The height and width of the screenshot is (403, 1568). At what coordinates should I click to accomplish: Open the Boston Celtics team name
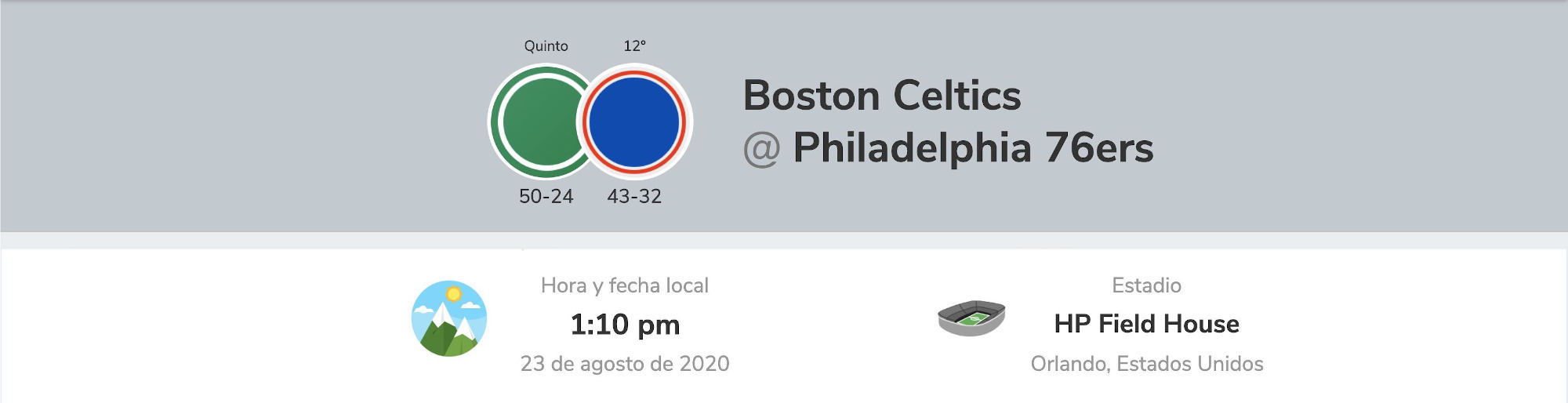tap(881, 96)
